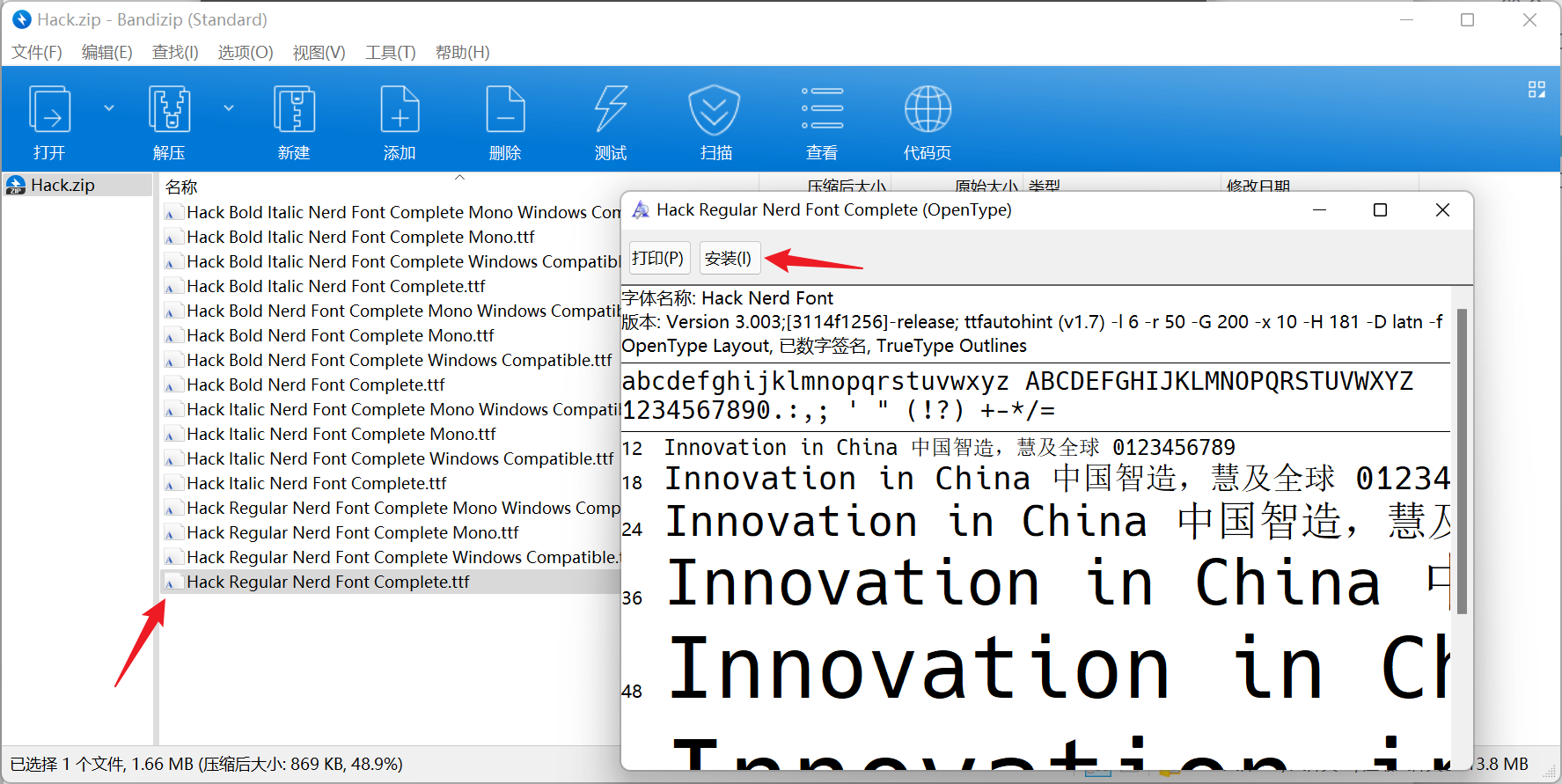The height and width of the screenshot is (784, 1562).
Task: Test the archive with 测试 icon
Action: click(x=611, y=121)
